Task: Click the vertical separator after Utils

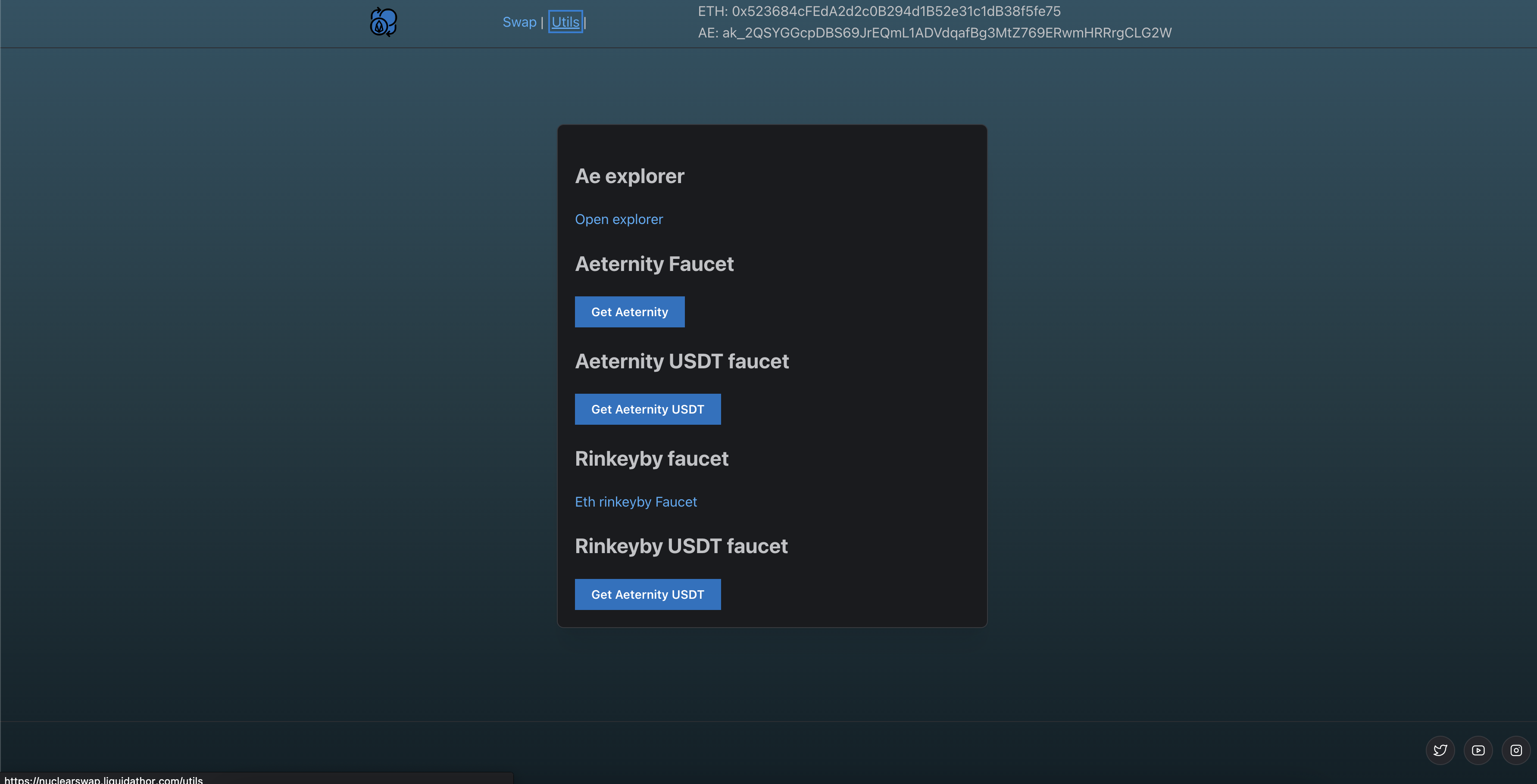Action: tap(585, 23)
